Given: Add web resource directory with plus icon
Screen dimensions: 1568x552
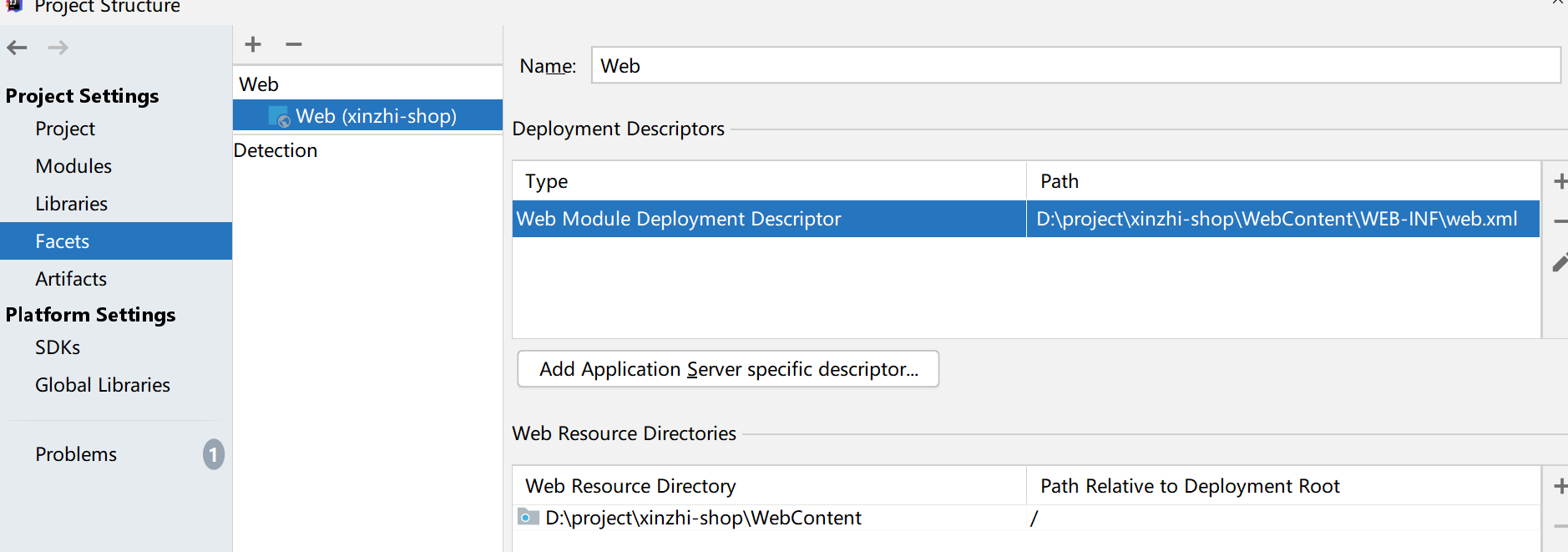Looking at the screenshot, I should click(x=1560, y=486).
